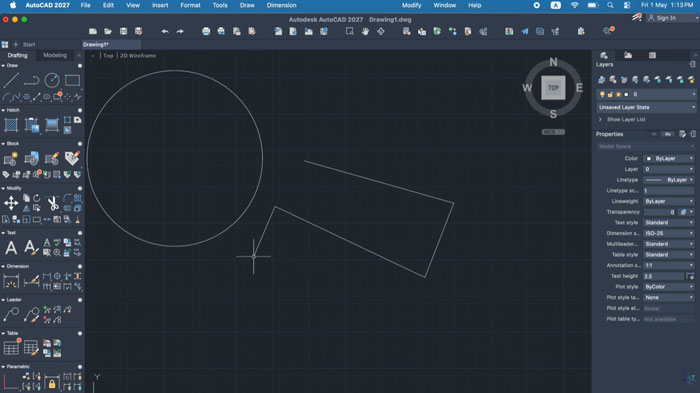
Task: Open the Modify menu
Action: click(x=411, y=5)
